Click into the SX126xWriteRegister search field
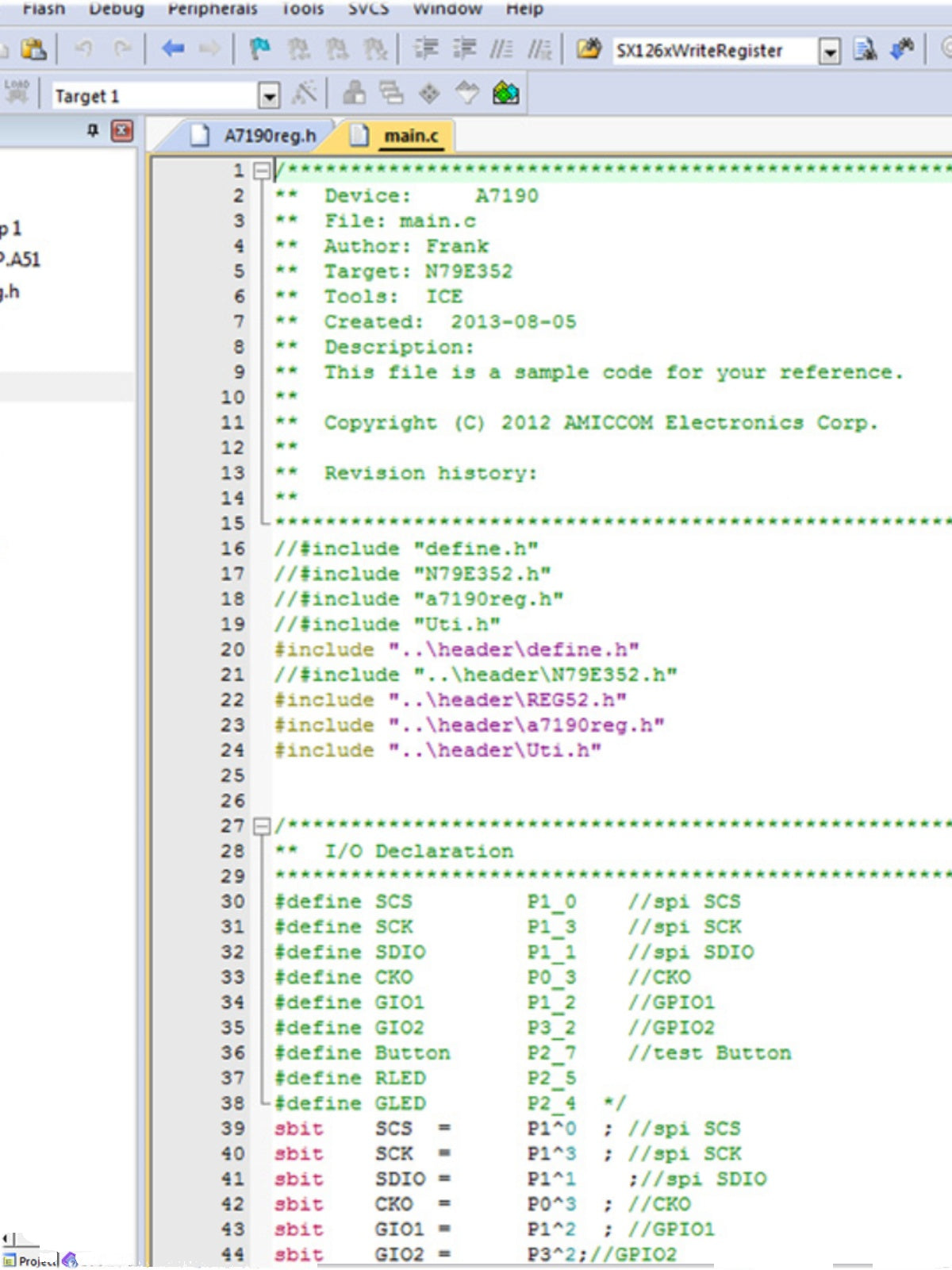The width and height of the screenshot is (952, 1270). (714, 51)
